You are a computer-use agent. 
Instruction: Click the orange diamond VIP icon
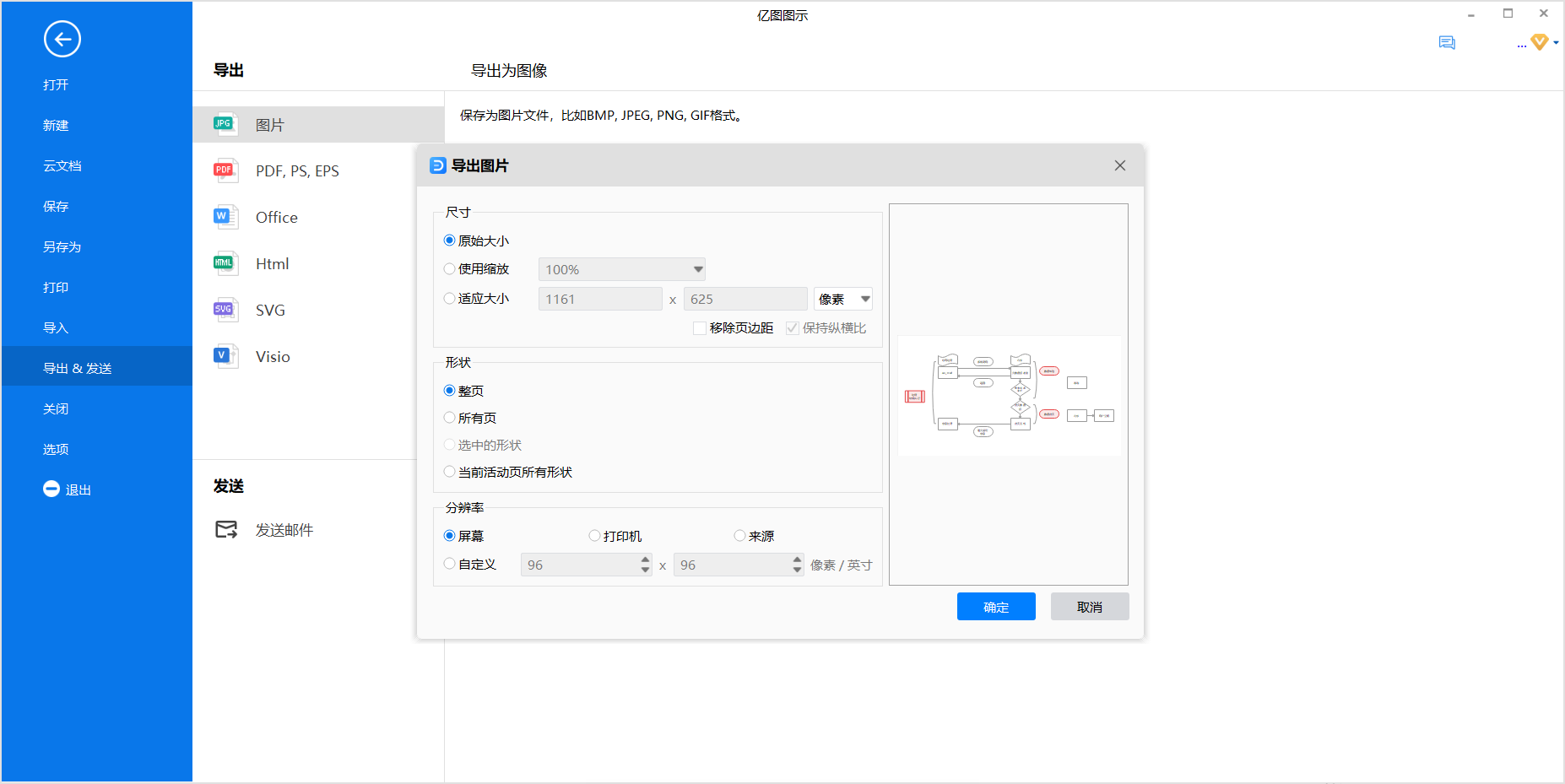point(1540,41)
